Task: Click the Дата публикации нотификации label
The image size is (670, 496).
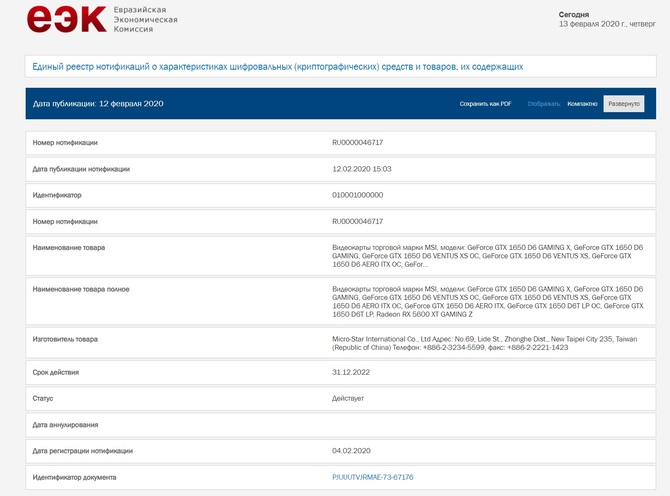Action: point(81,169)
